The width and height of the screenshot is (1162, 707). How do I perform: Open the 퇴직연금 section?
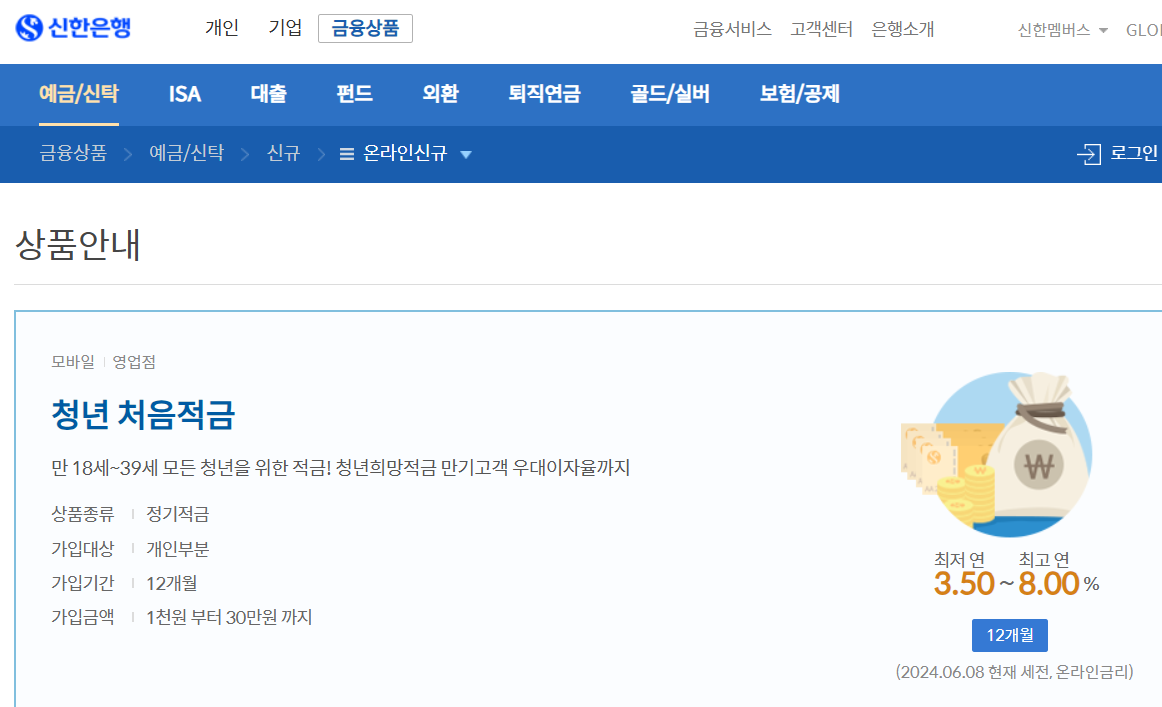[x=544, y=94]
